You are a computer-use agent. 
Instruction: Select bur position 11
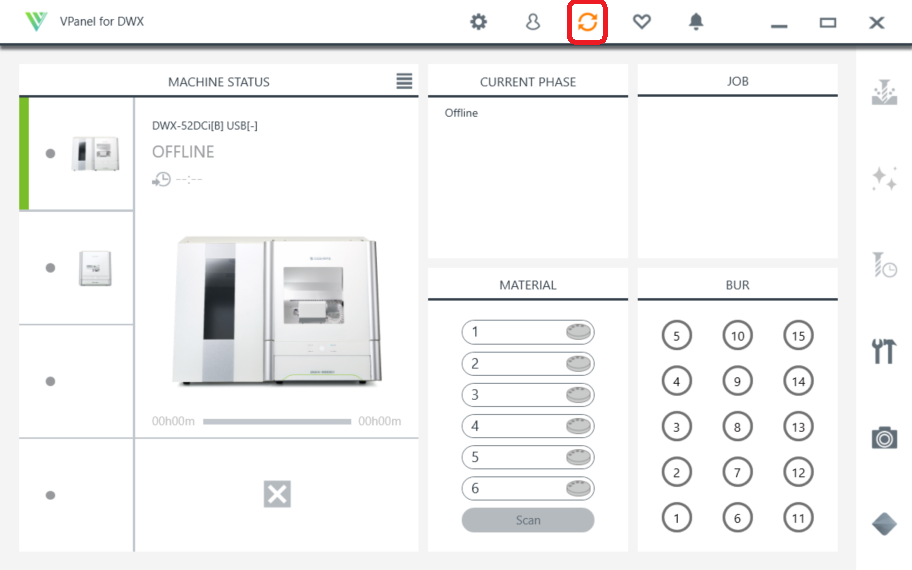pyautogui.click(x=799, y=518)
